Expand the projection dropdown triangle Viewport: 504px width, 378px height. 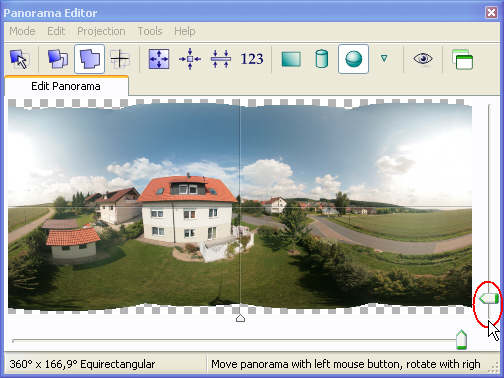(384, 59)
